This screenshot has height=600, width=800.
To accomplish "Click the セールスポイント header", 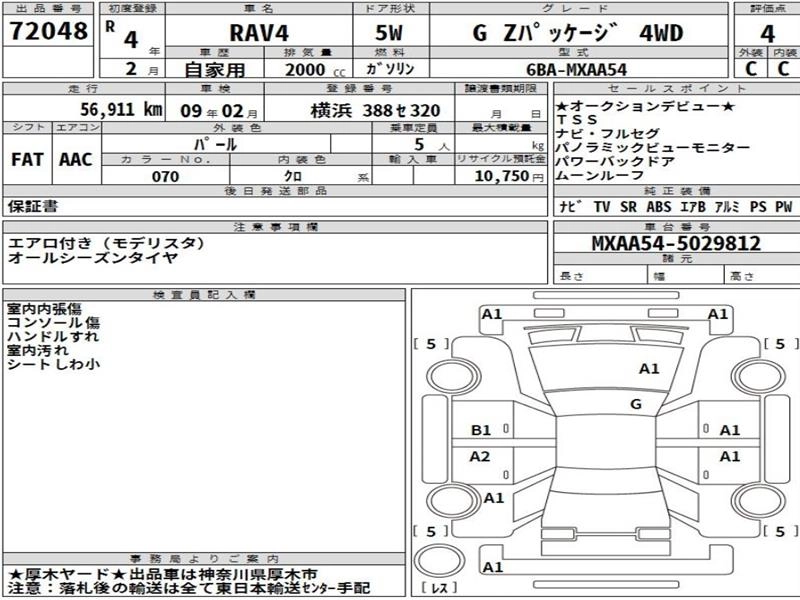I will click(x=677, y=88).
